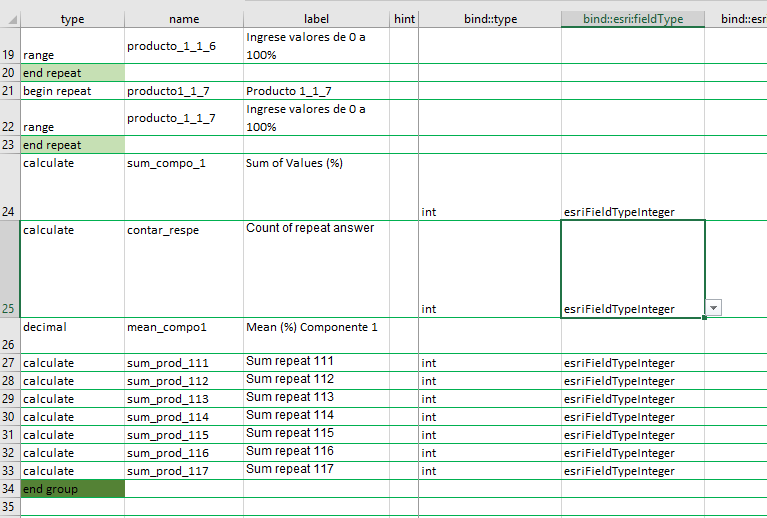767x518 pixels.
Task: Click the 'Ingrese valores de 0 a 100%' label in row 19
Action: click(x=316, y=45)
